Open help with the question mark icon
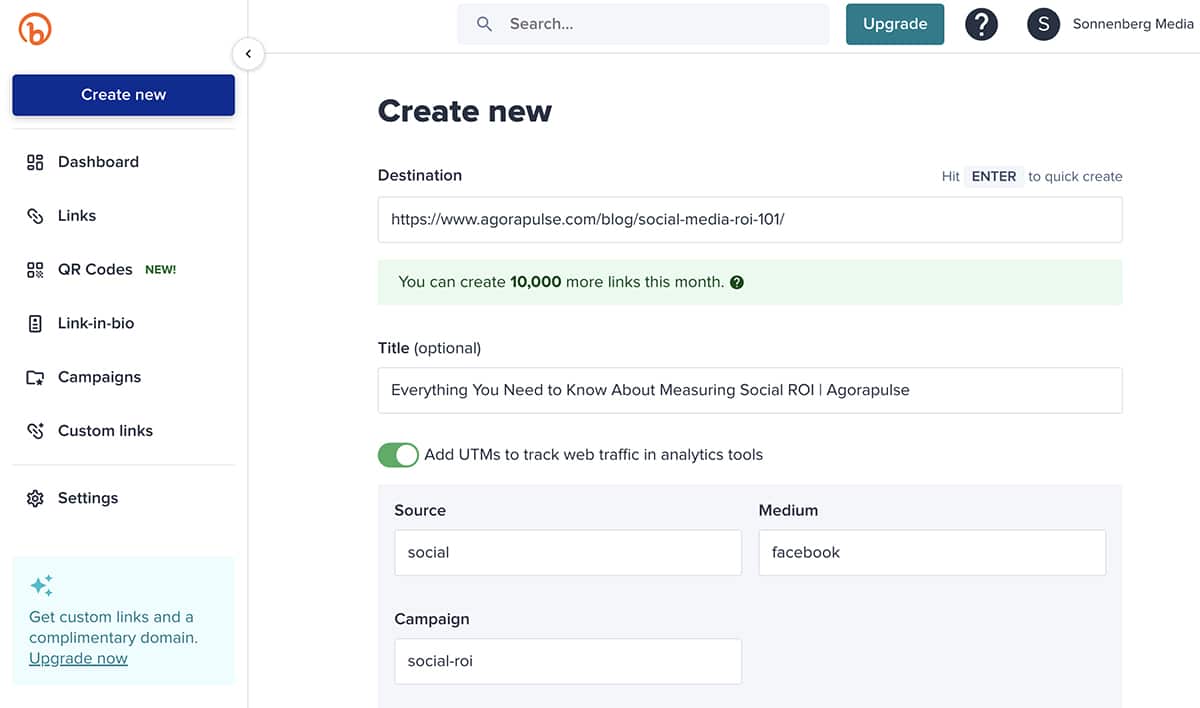 982,24
